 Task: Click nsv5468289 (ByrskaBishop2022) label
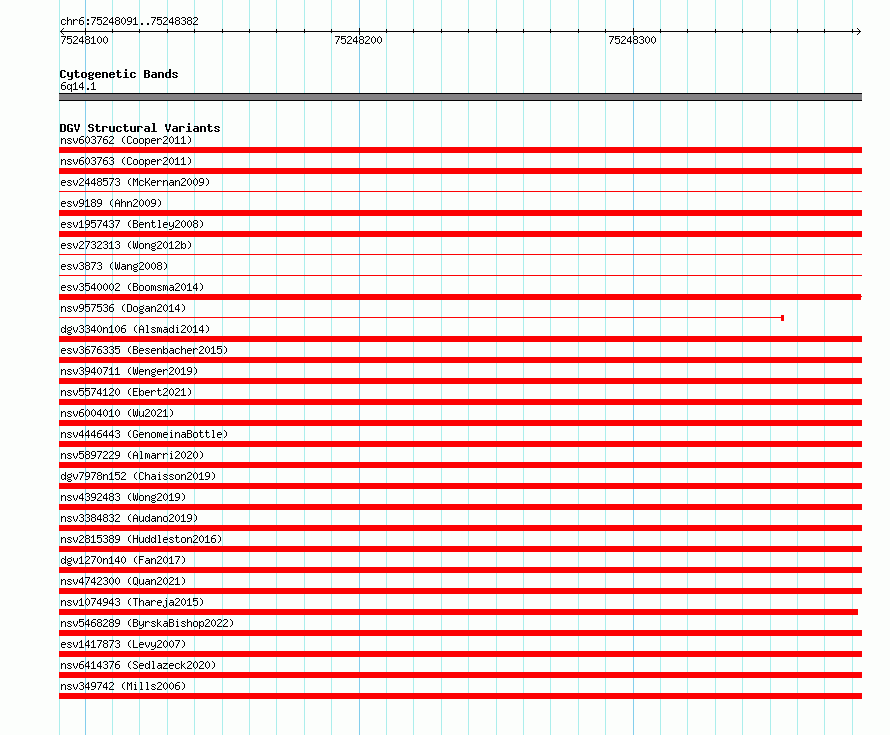coord(147,623)
